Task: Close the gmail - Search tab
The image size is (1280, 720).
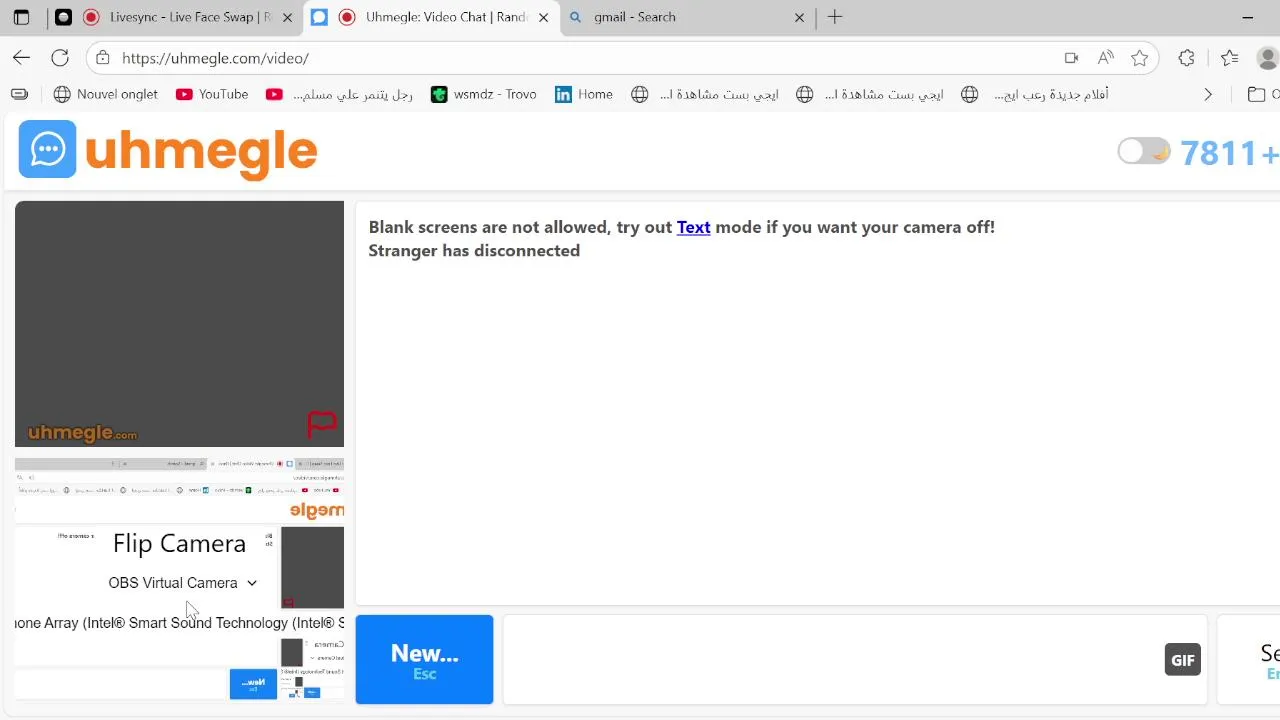Action: pyautogui.click(x=799, y=17)
